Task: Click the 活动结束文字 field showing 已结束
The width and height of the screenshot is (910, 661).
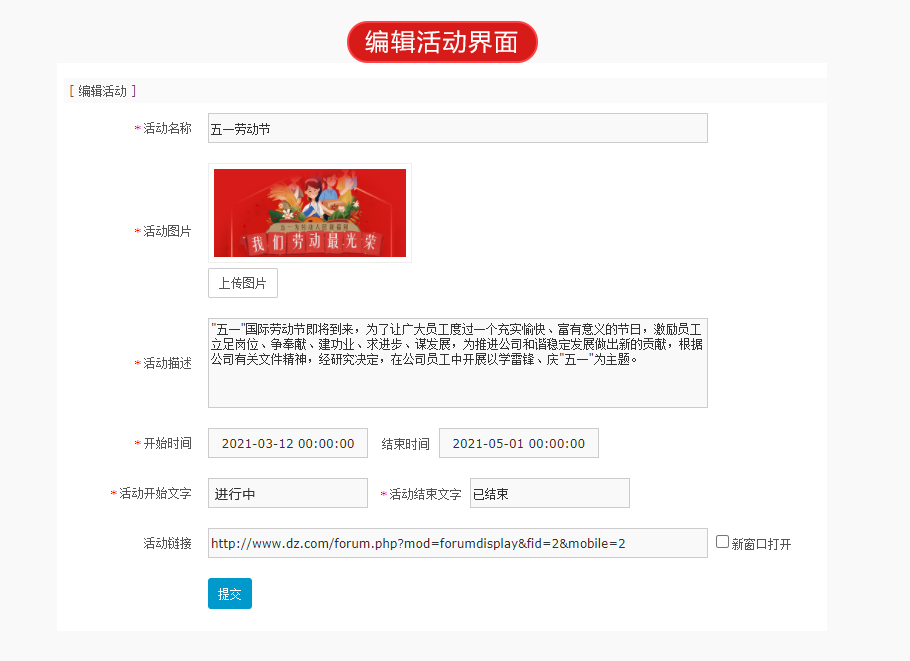Action: click(x=550, y=493)
